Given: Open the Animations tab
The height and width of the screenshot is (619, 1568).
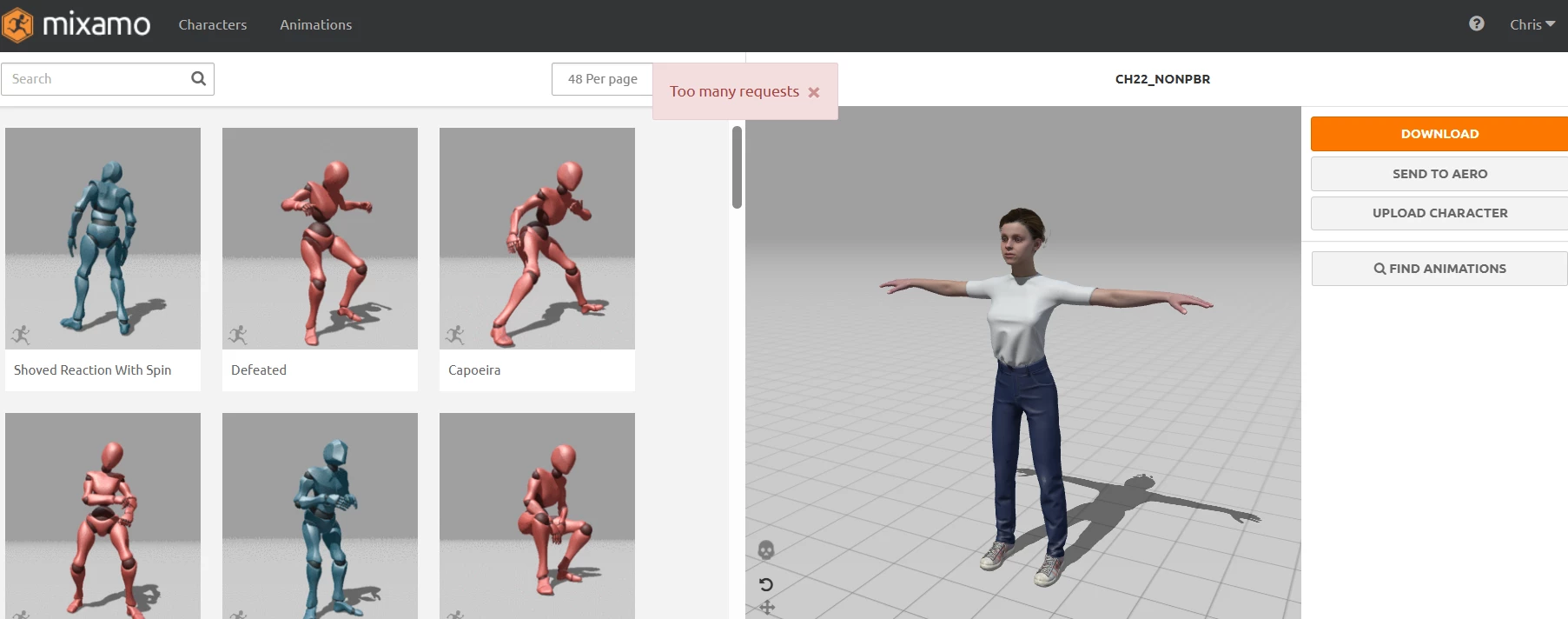Looking at the screenshot, I should [x=316, y=24].
